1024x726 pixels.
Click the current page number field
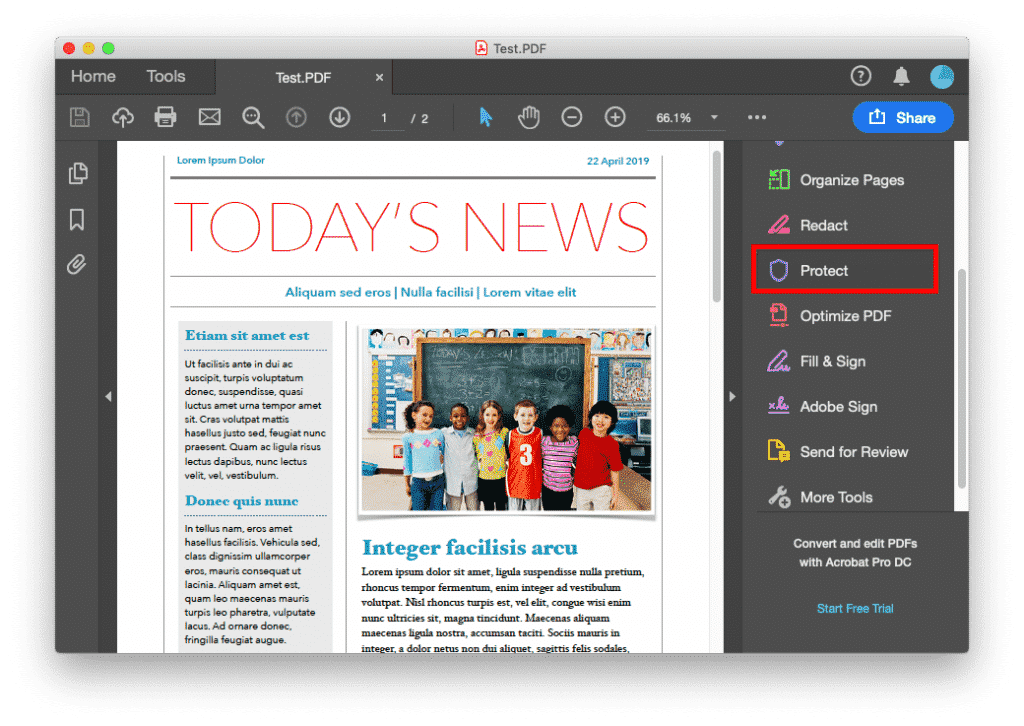385,118
